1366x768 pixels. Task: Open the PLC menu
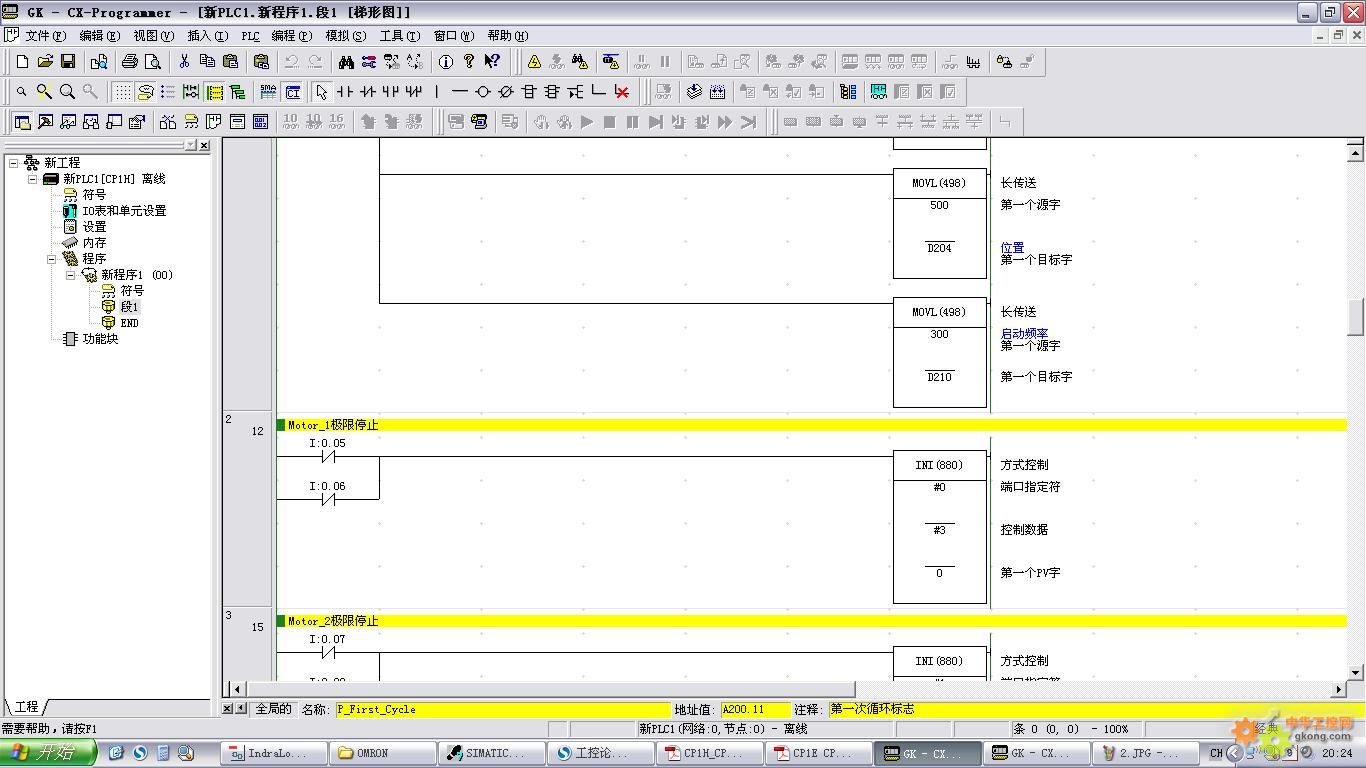pos(251,35)
